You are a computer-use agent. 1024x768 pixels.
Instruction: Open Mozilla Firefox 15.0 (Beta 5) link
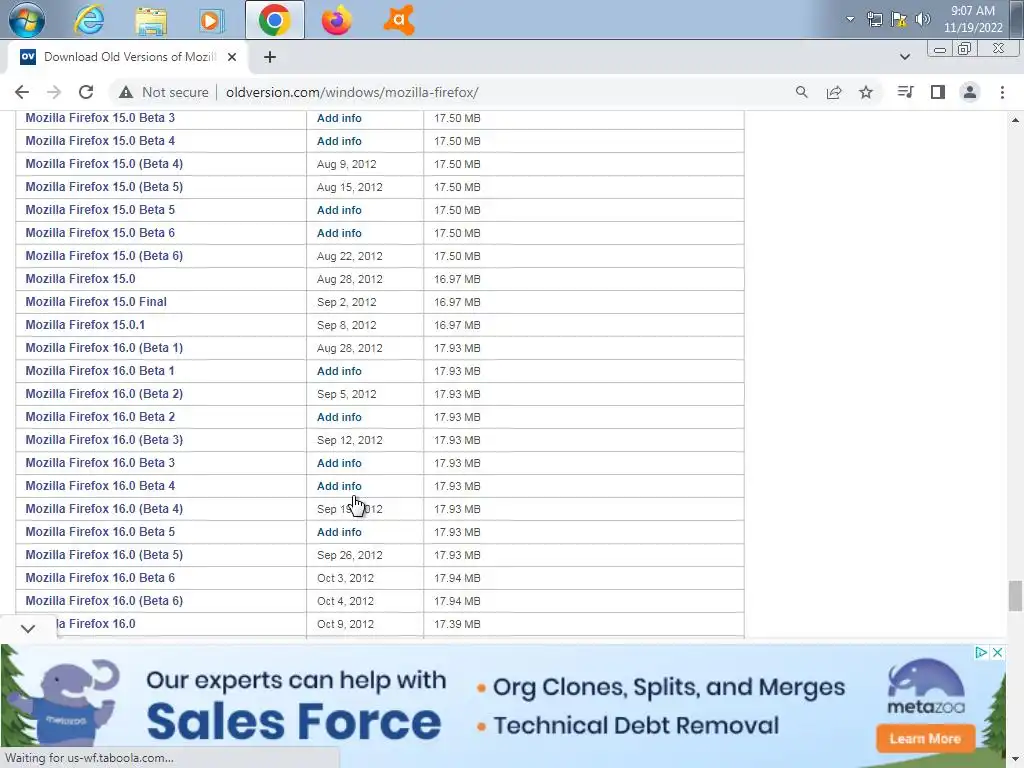pos(104,187)
